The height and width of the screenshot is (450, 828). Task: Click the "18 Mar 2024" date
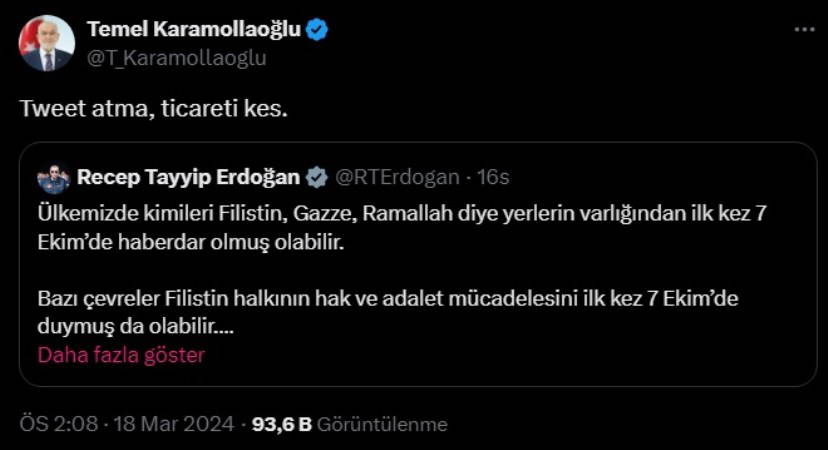pyautogui.click(x=175, y=424)
